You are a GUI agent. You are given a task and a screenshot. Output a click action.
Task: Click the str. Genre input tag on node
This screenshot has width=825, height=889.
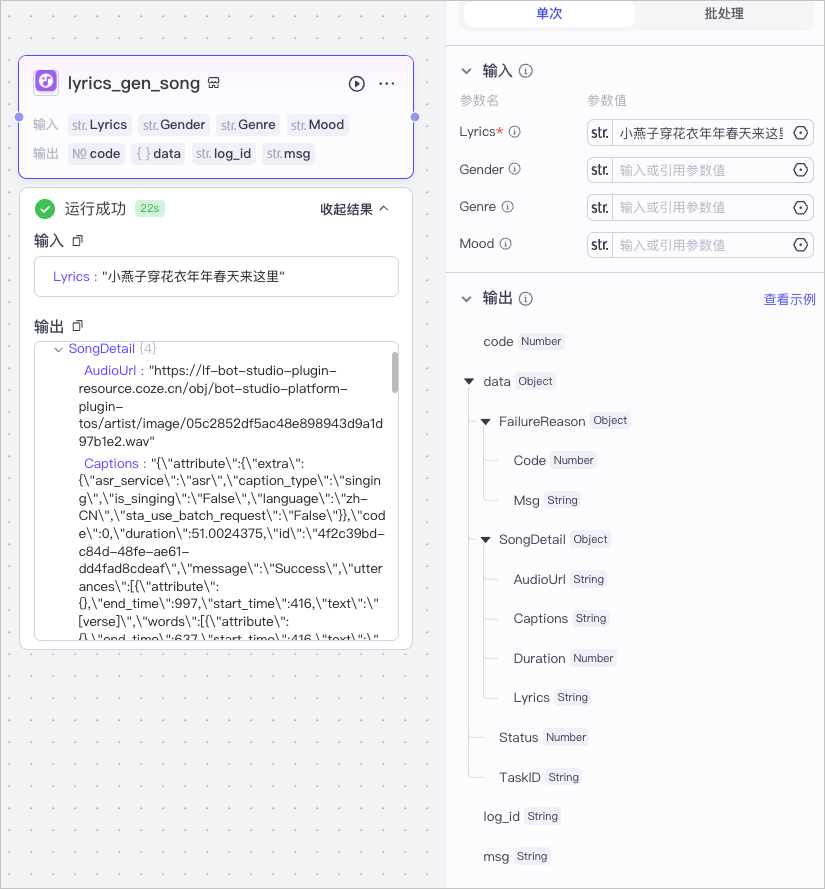pyautogui.click(x=248, y=125)
